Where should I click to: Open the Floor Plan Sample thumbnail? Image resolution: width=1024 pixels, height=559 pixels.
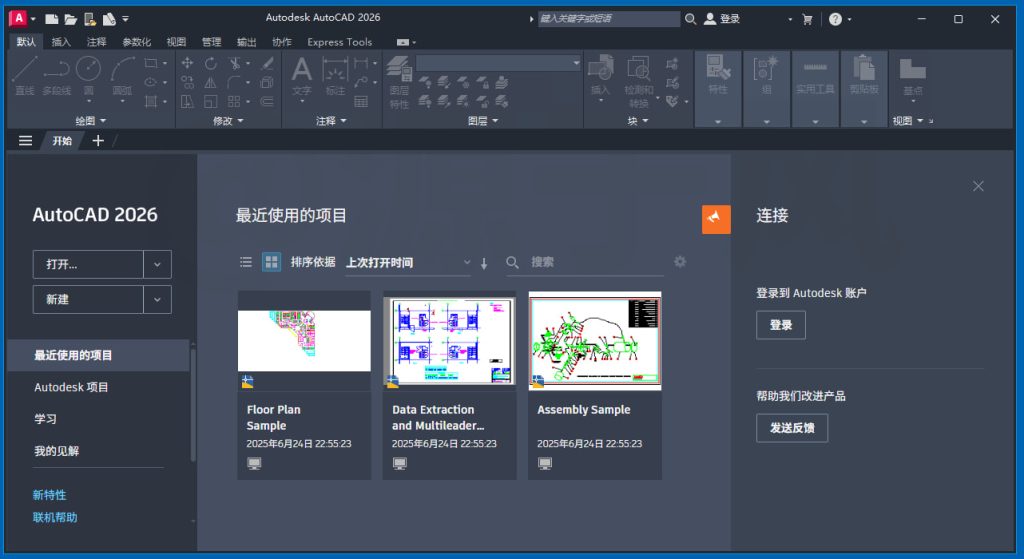click(304, 341)
